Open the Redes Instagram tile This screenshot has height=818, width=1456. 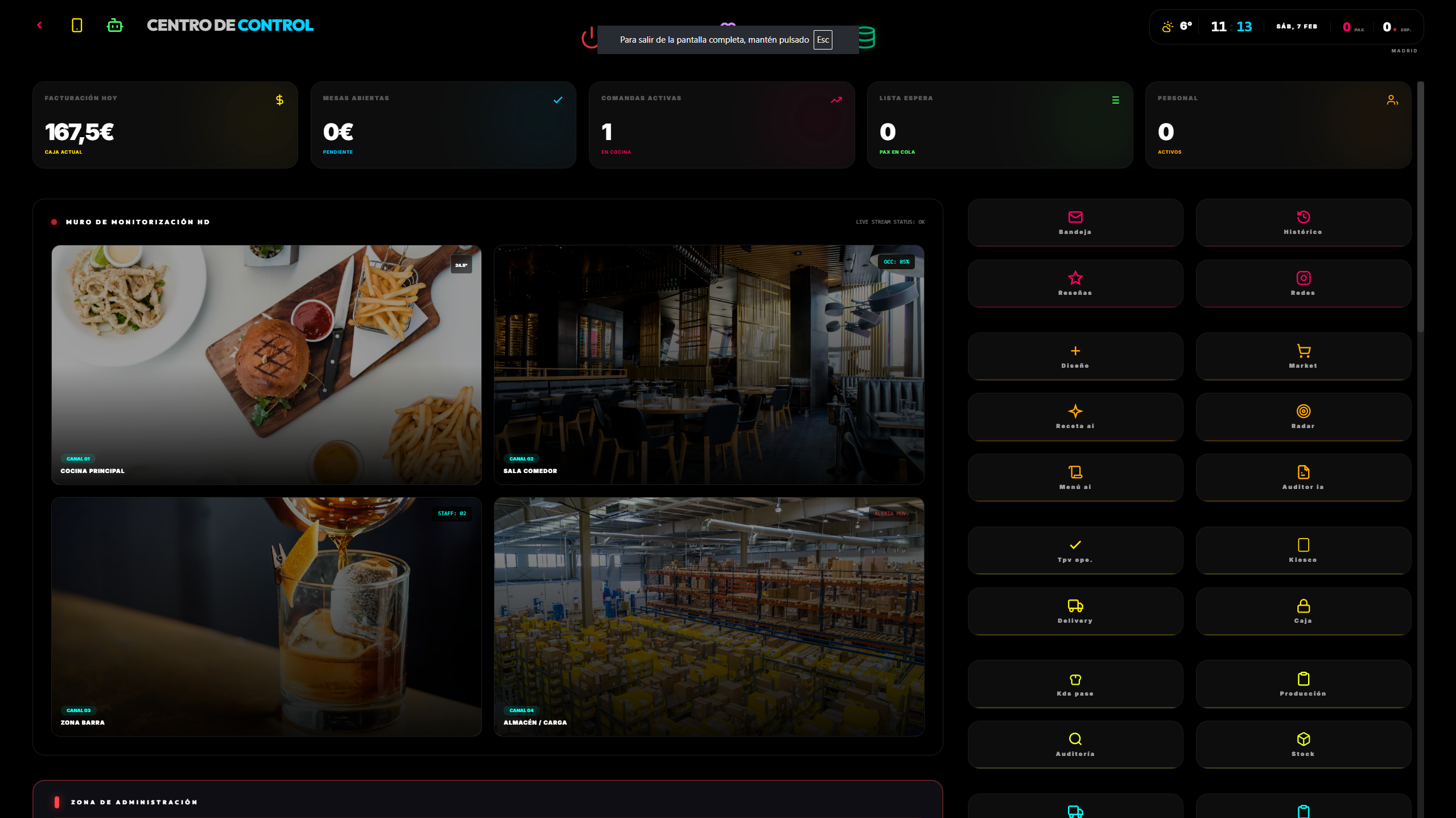pos(1303,283)
